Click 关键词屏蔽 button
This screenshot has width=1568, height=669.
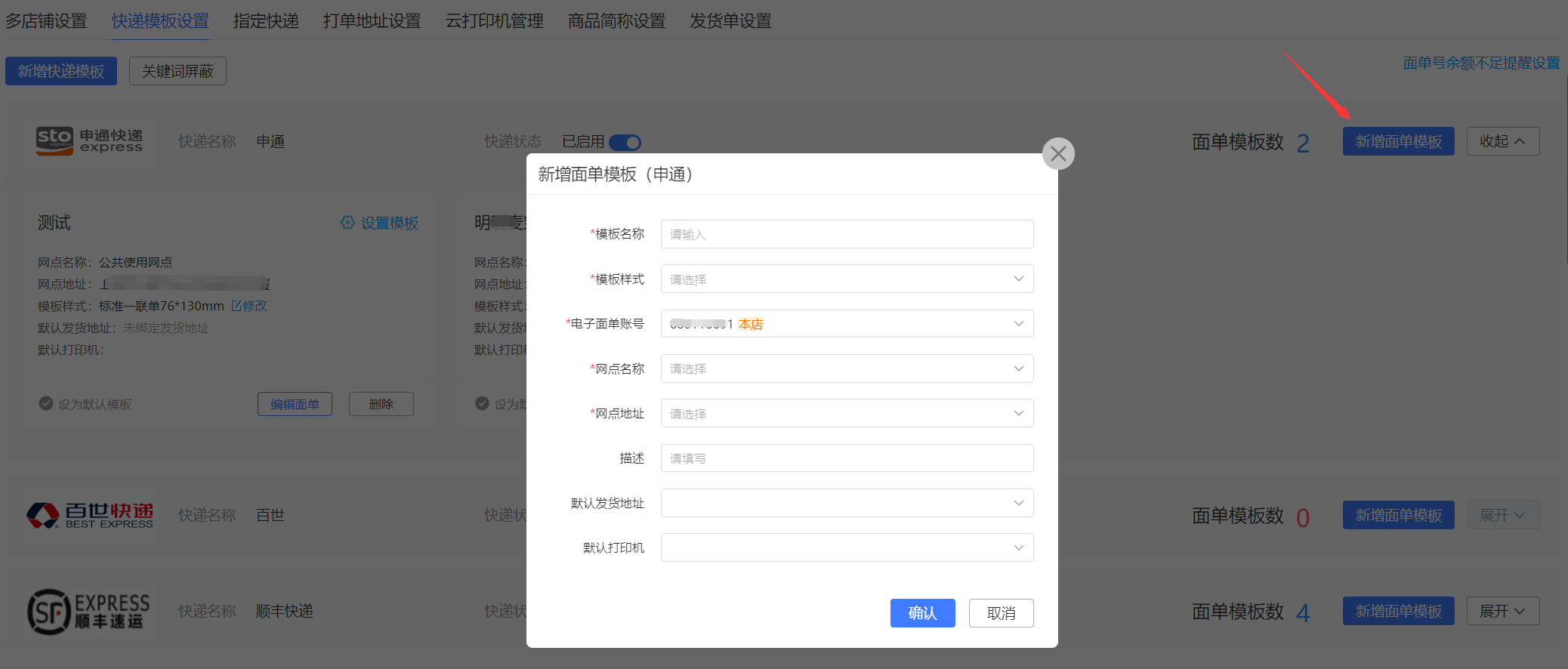click(177, 71)
